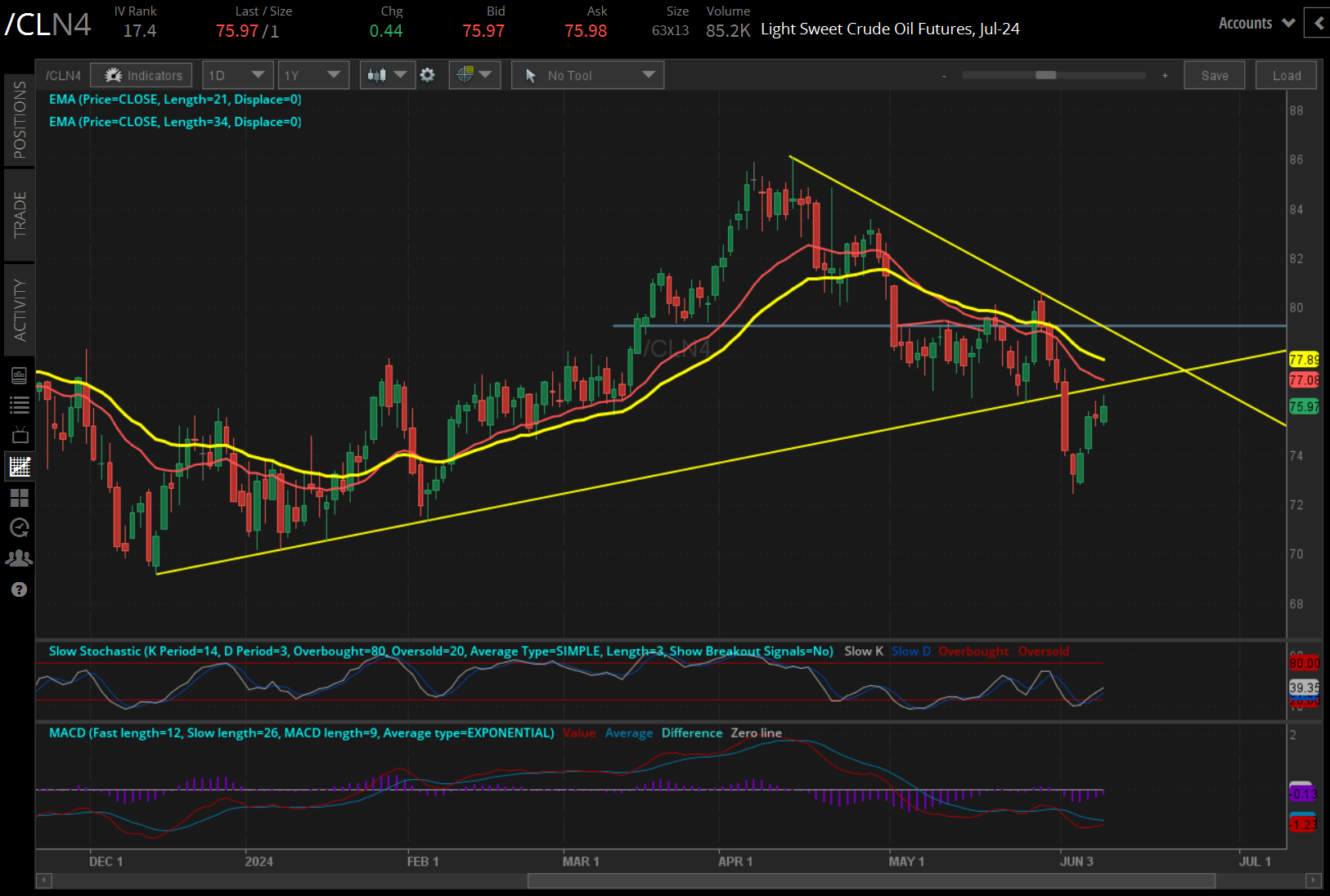Click the chart zoom slider handle
The height and width of the screenshot is (896, 1330).
click(1045, 75)
